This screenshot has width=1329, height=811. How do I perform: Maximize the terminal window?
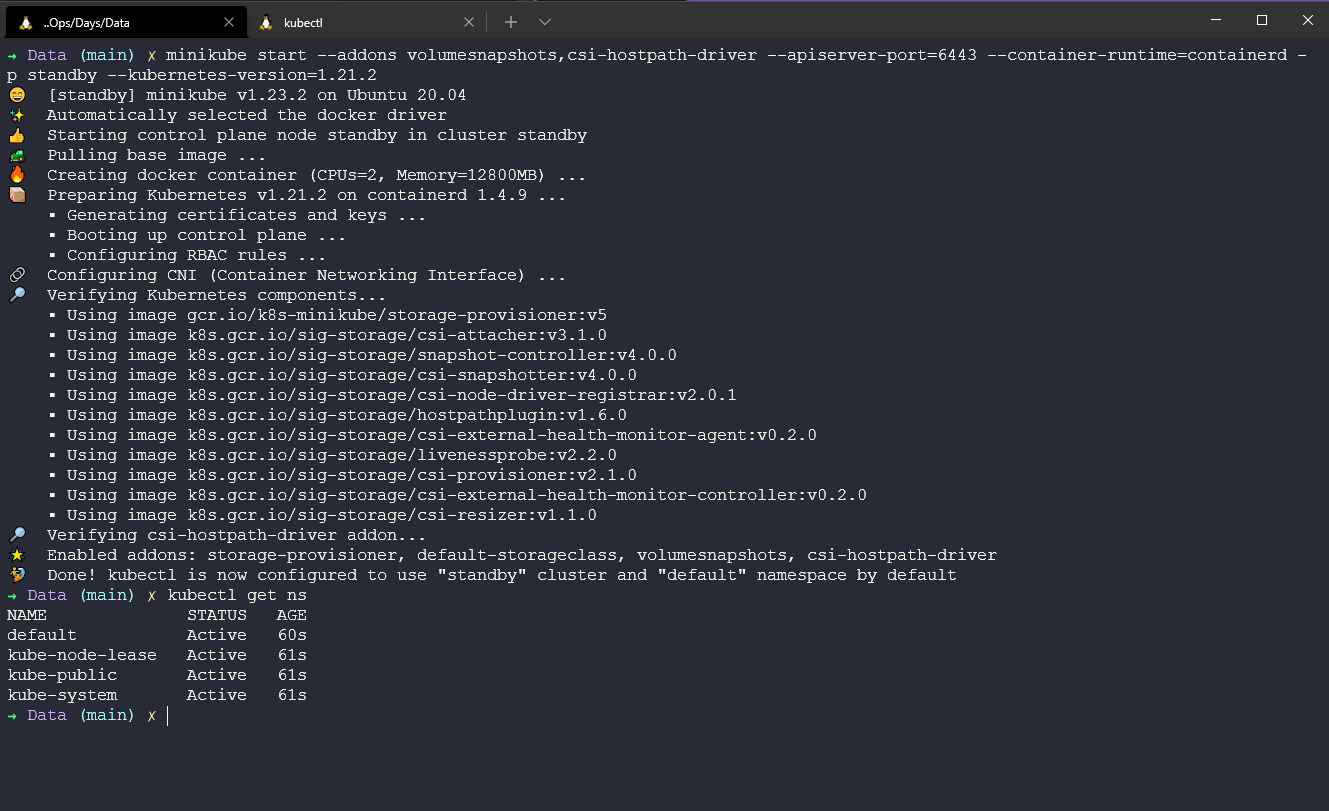1262,20
